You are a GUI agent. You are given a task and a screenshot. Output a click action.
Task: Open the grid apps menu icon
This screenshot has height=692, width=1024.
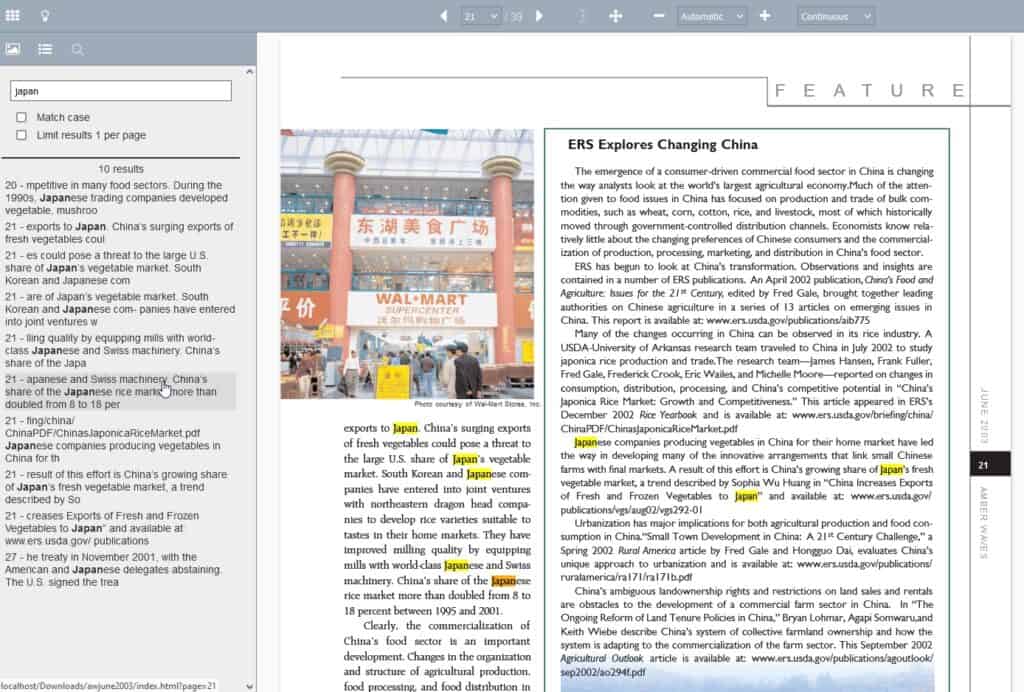click(x=12, y=16)
